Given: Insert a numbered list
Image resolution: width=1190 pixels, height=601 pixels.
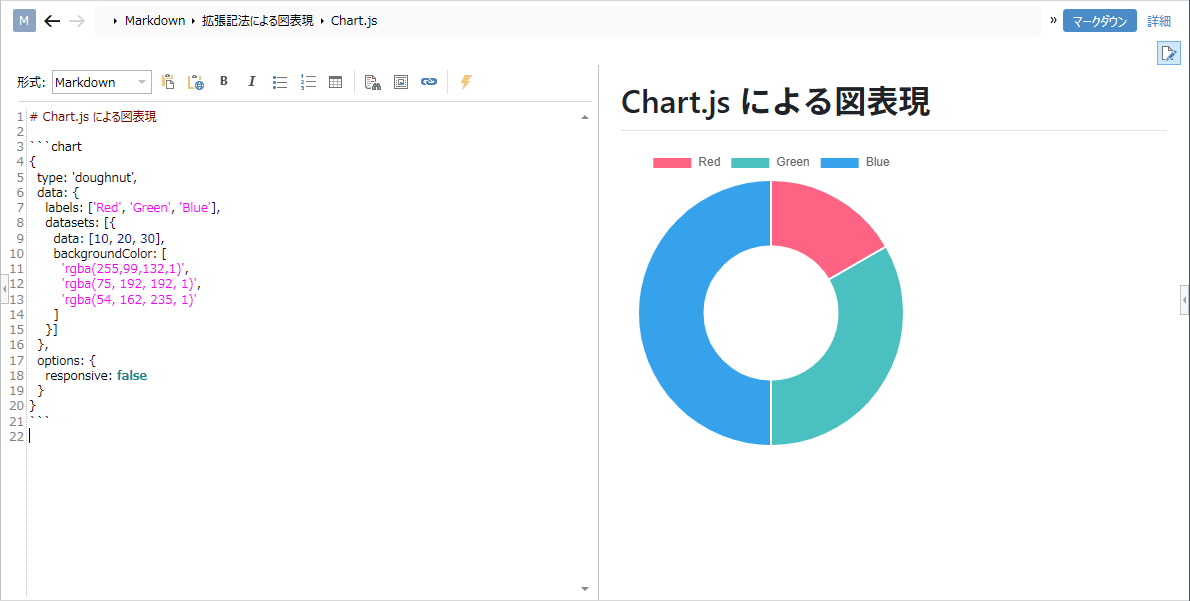Looking at the screenshot, I should pos(308,82).
